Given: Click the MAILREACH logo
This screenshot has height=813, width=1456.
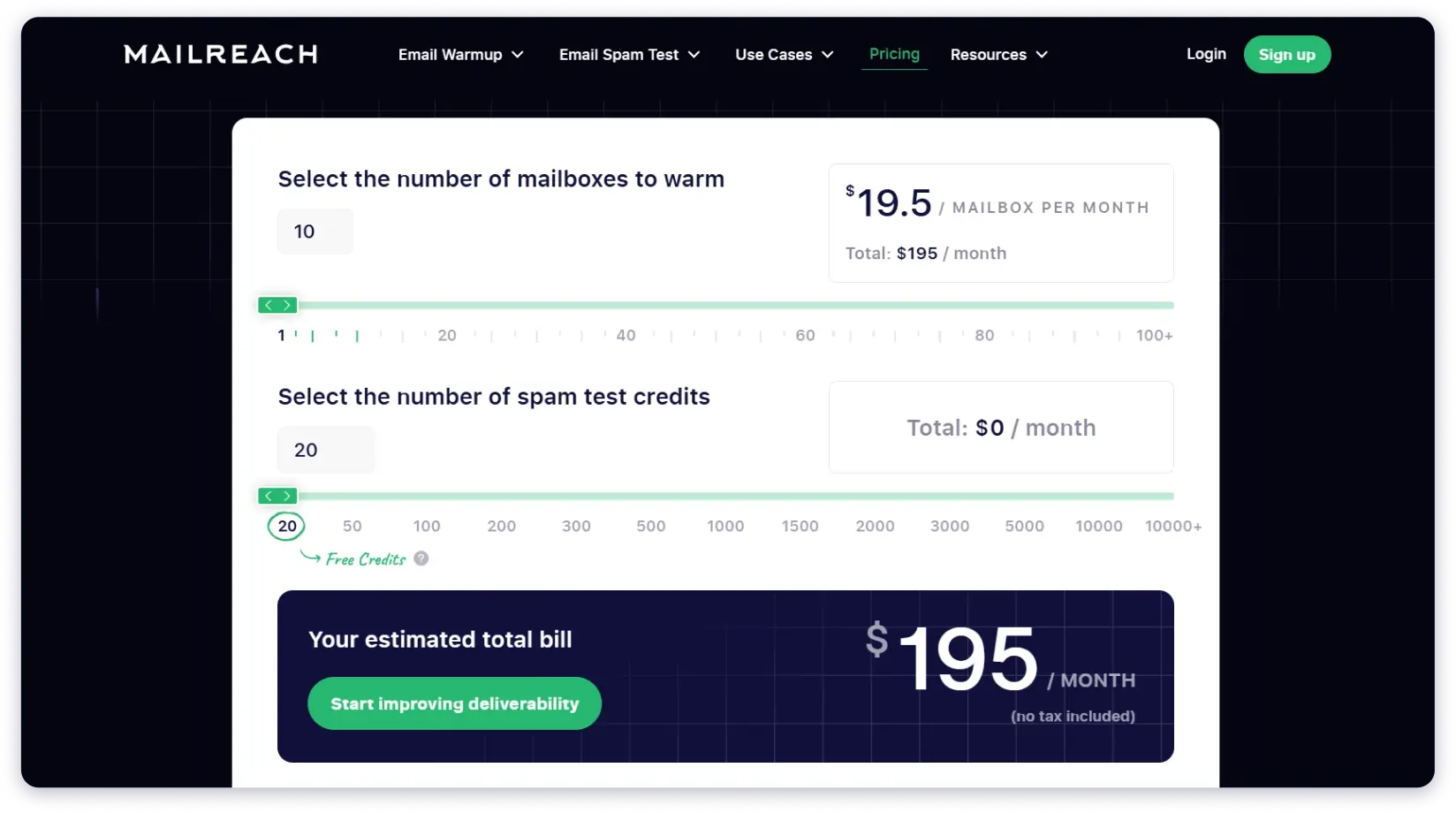Looking at the screenshot, I should point(220,54).
